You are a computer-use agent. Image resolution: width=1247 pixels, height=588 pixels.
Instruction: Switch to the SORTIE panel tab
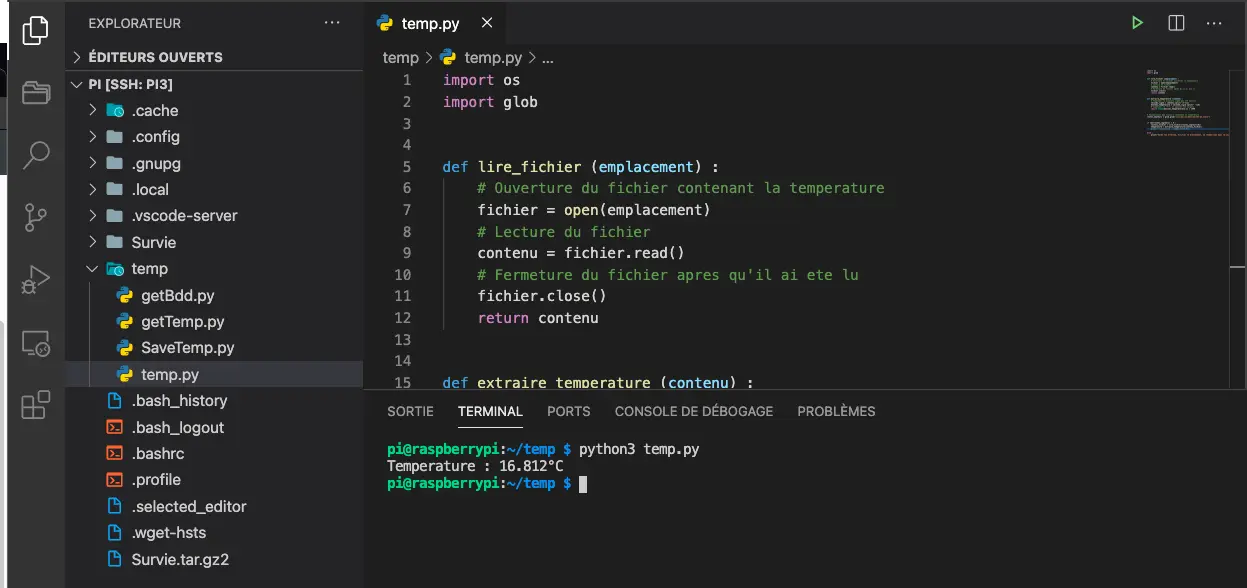point(410,411)
